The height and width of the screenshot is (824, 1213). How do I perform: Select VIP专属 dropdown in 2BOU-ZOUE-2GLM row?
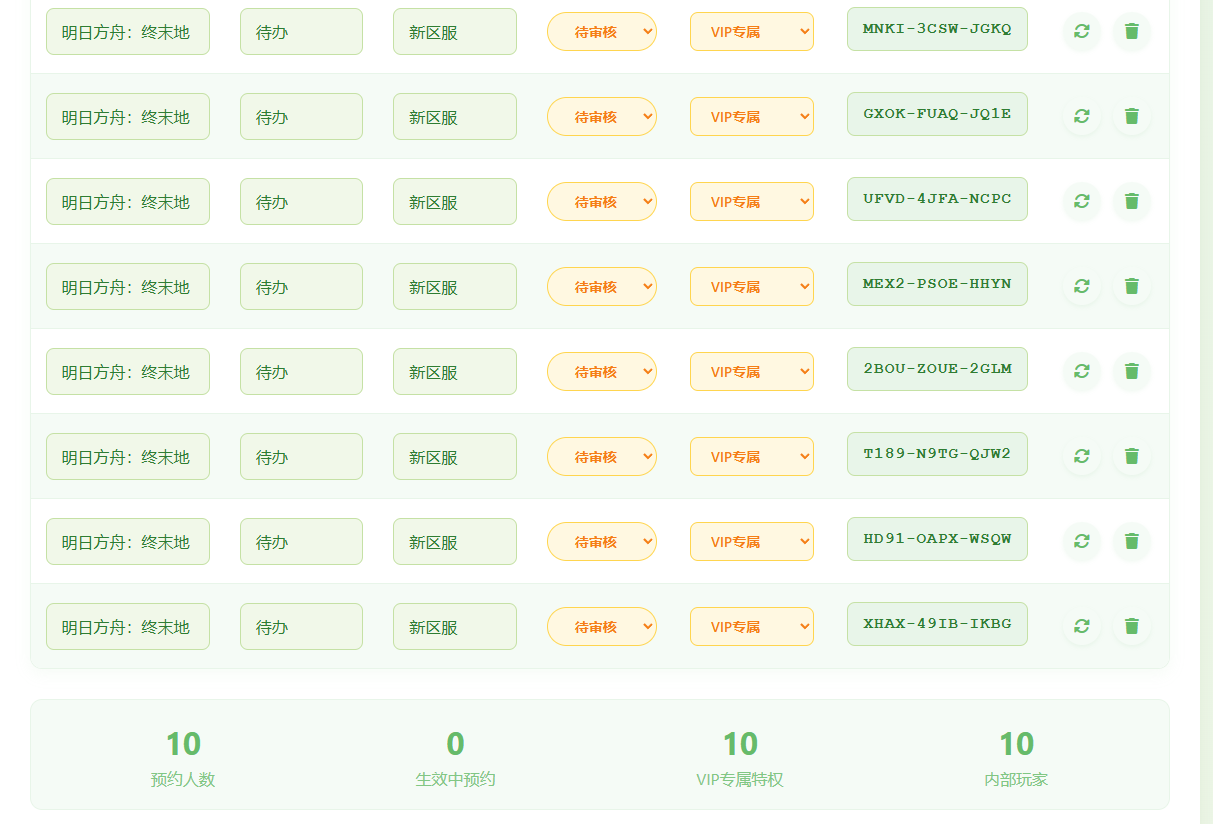(x=752, y=372)
